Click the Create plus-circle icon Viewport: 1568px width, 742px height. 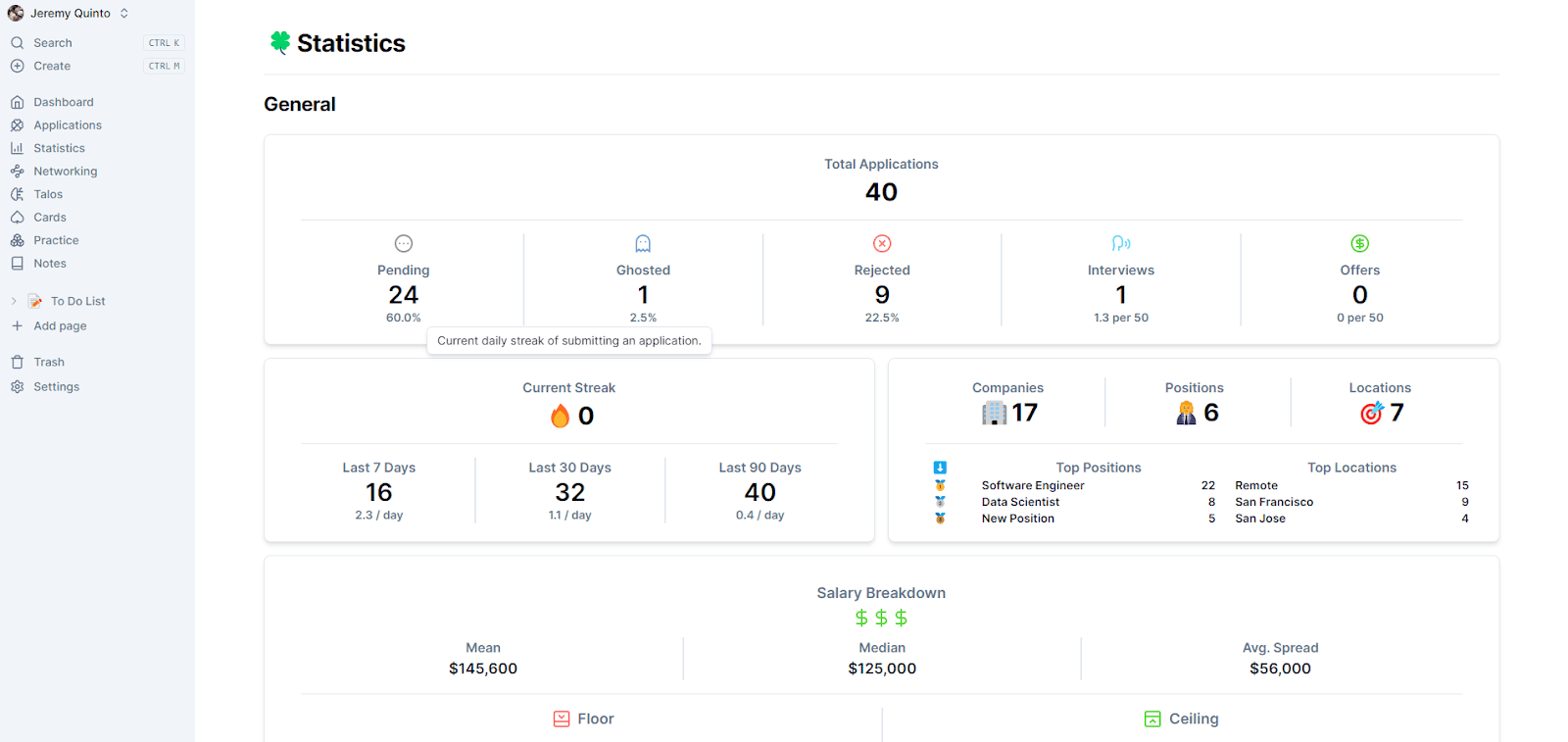(18, 66)
